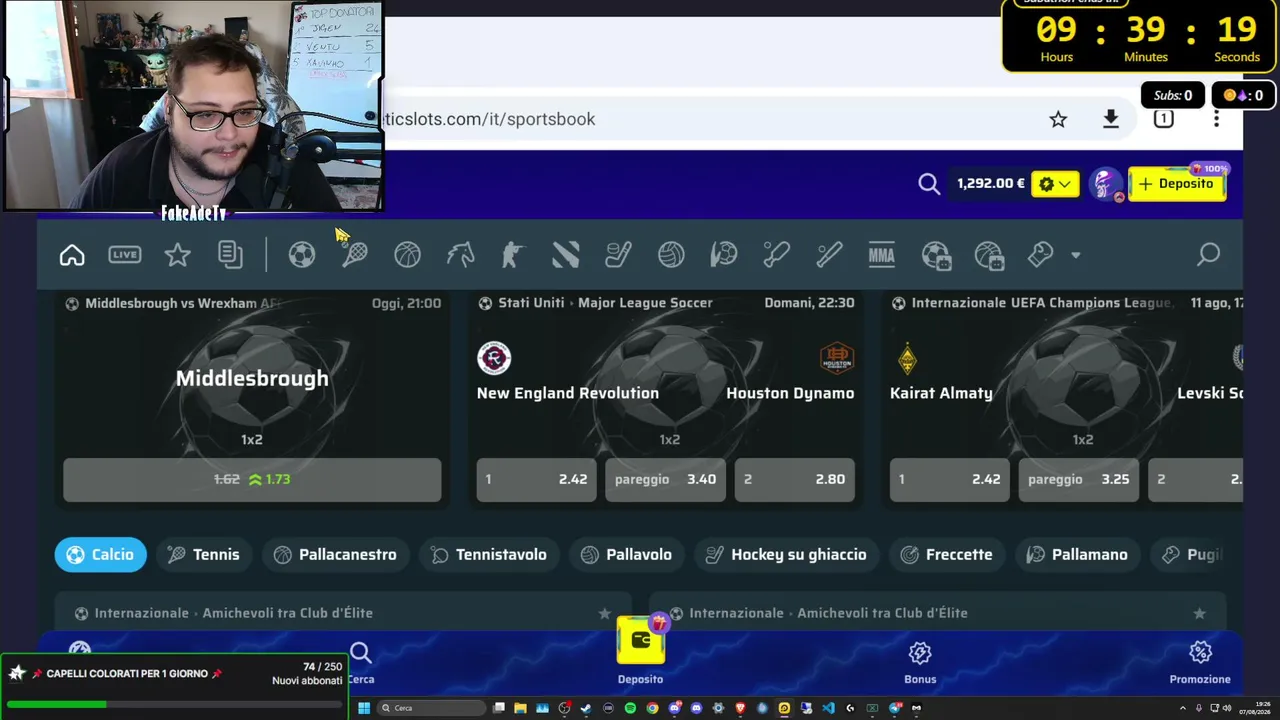Select the Tennis tab
The height and width of the screenshot is (720, 1280).
tap(204, 554)
